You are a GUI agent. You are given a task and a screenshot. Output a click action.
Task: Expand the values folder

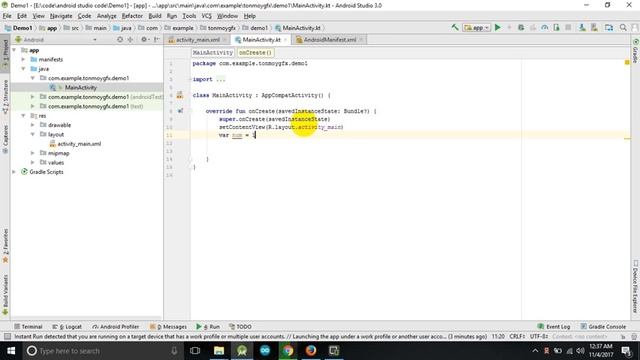tap(33, 162)
